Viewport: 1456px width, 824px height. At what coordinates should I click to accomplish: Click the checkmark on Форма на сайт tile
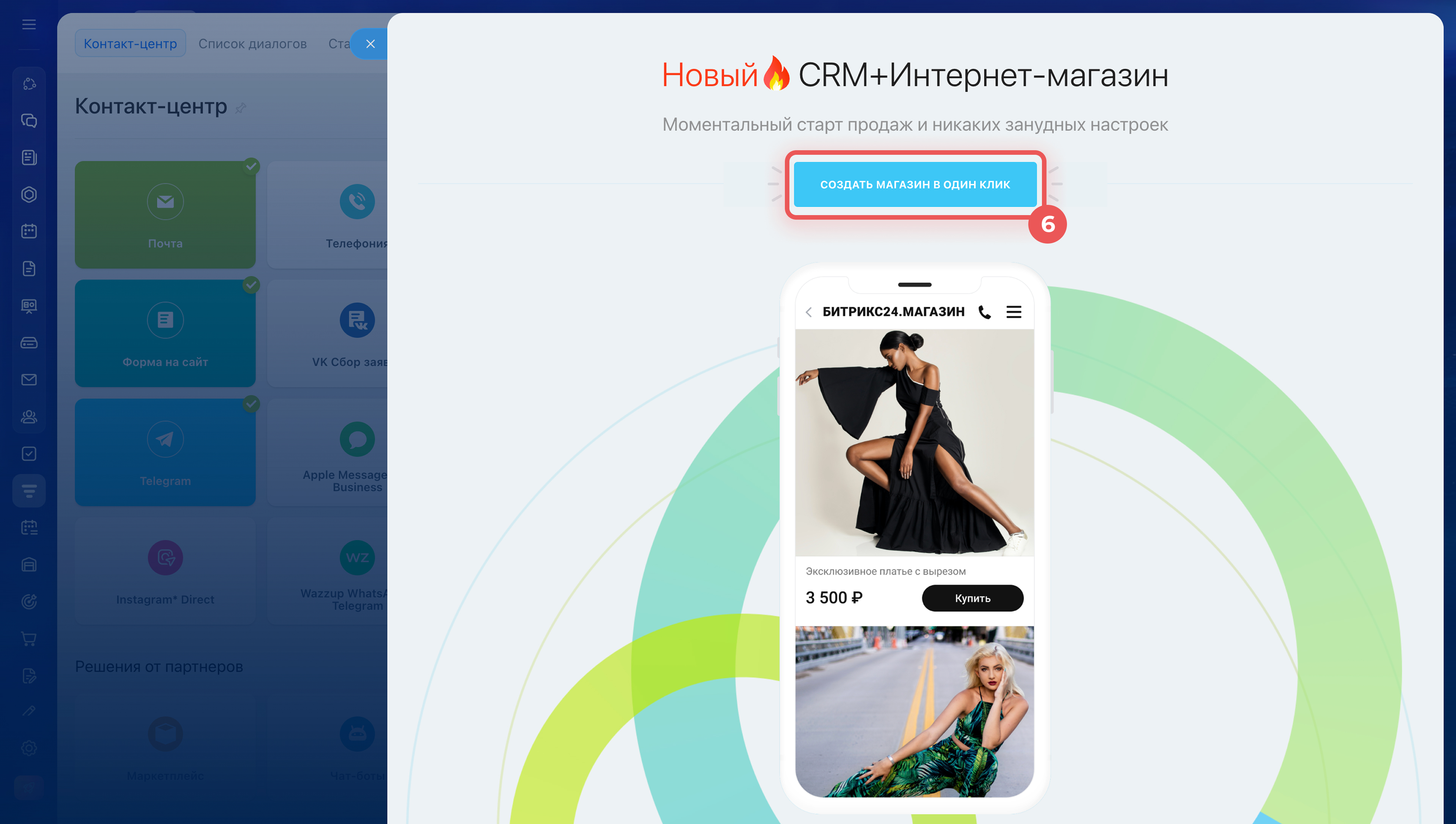pos(252,285)
